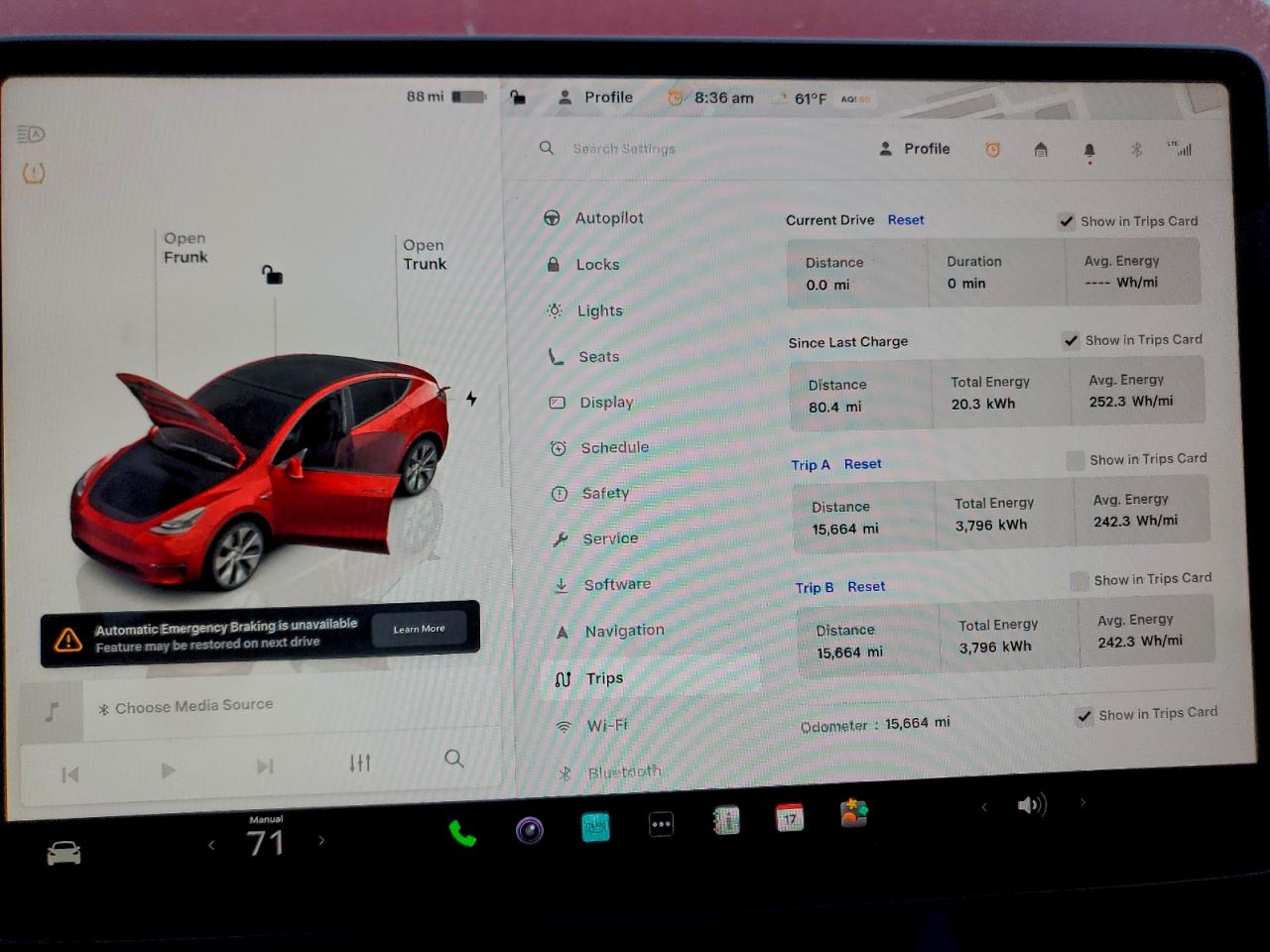Screen dimensions: 1270x952
Task: Tap the speaker volume icon
Action: (x=1032, y=804)
